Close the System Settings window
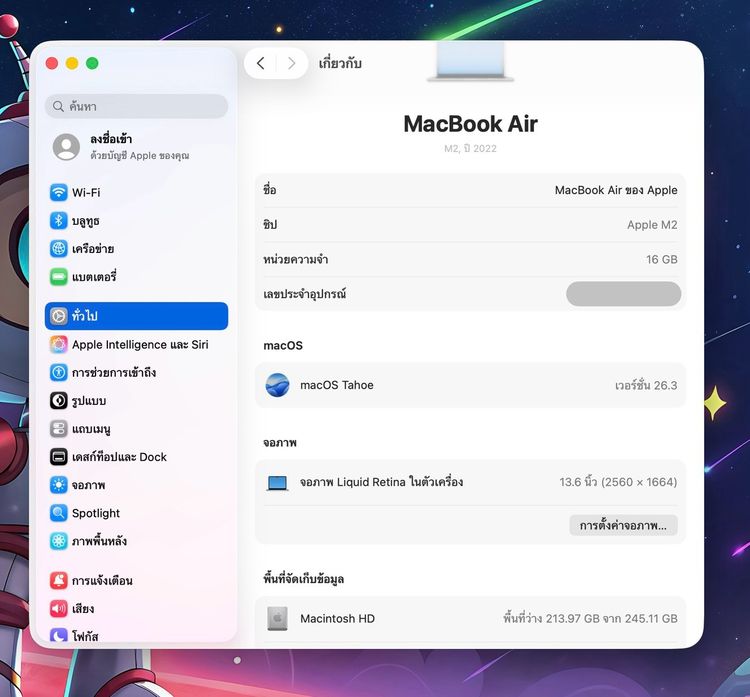The height and width of the screenshot is (697, 750). click(x=52, y=63)
